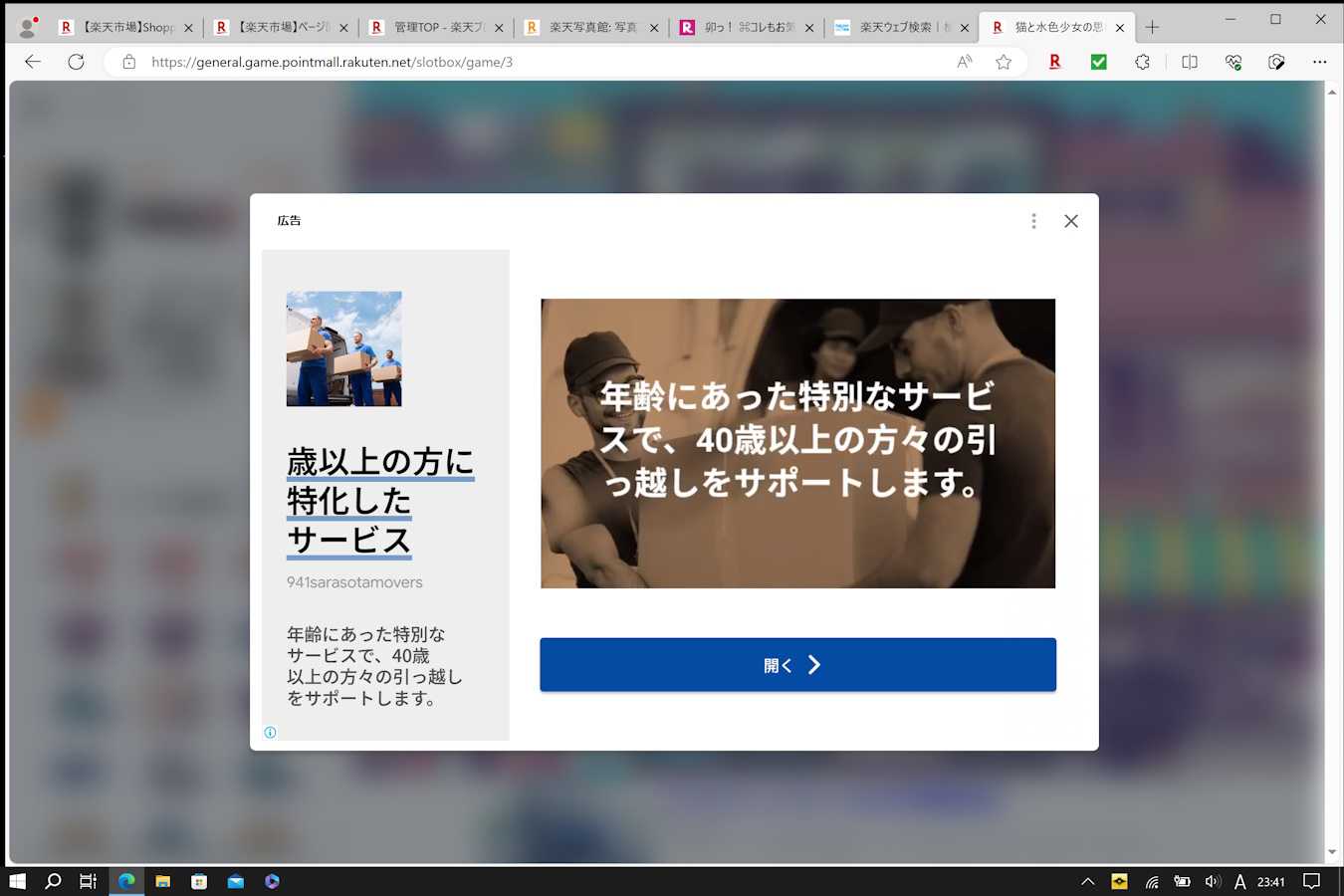Switch to the 管理TOP tab
This screenshot has width=1344, height=896.
[436, 28]
